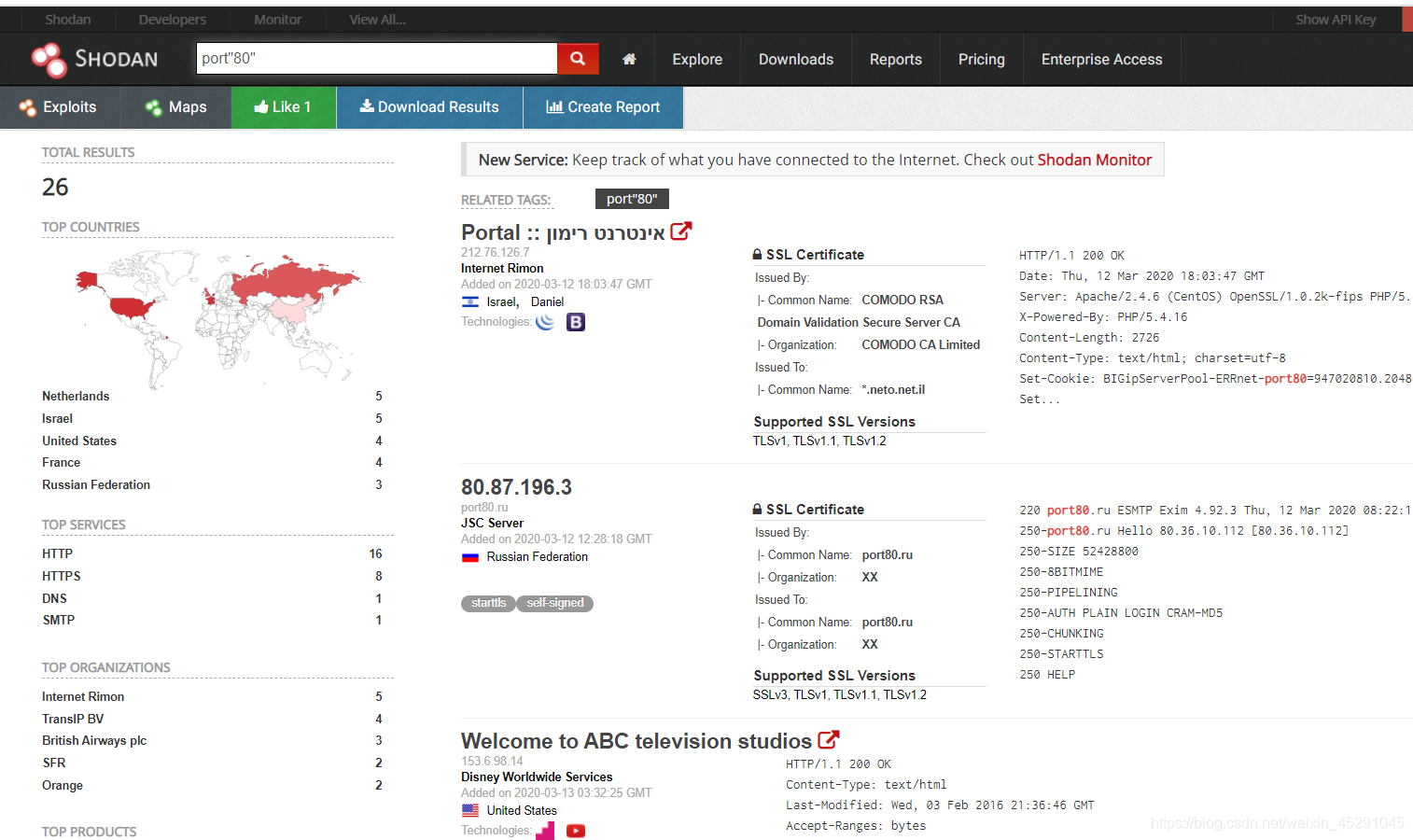This screenshot has height=840, width=1413.
Task: Open the Shodan Monitor link
Action: tap(1095, 160)
